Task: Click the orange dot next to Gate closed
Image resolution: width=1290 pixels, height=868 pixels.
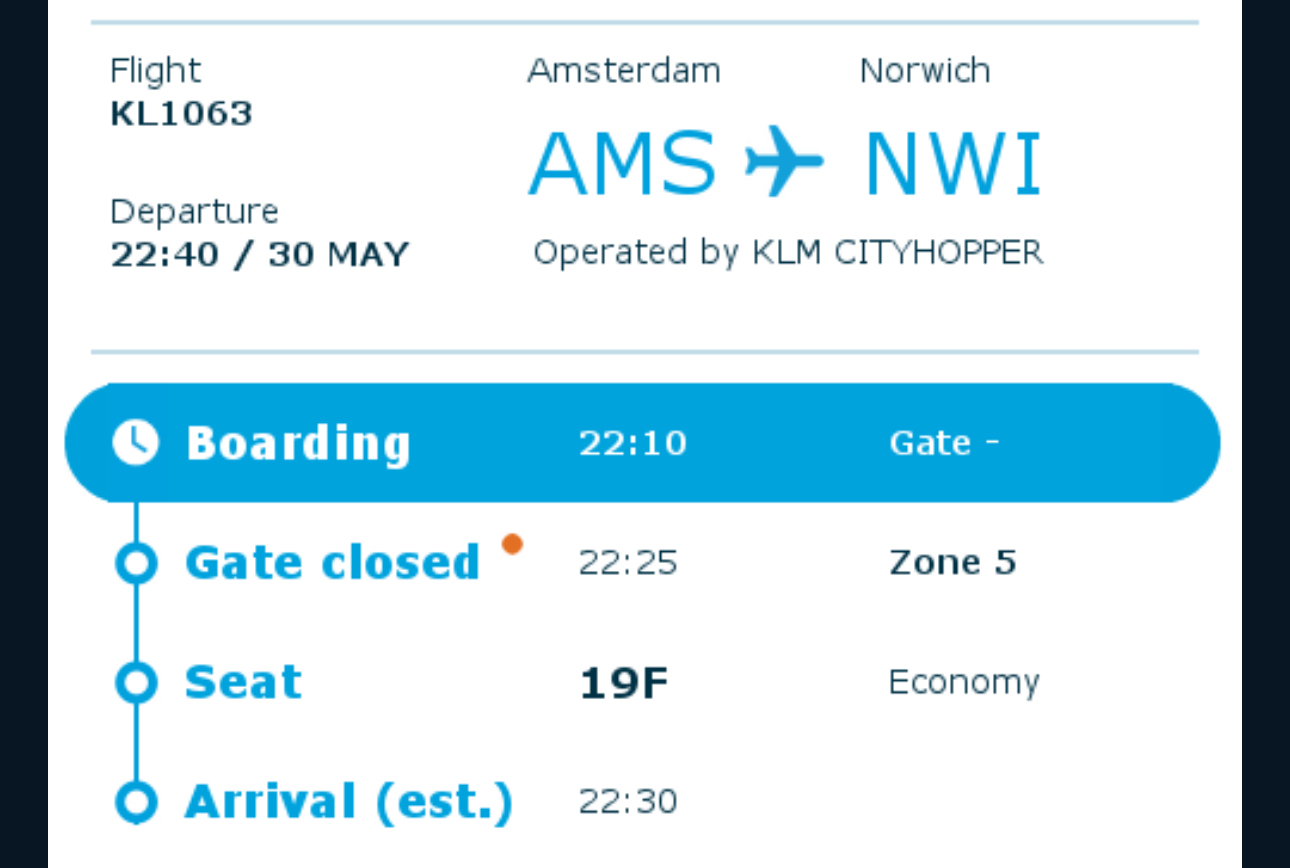Action: pyautogui.click(x=512, y=544)
